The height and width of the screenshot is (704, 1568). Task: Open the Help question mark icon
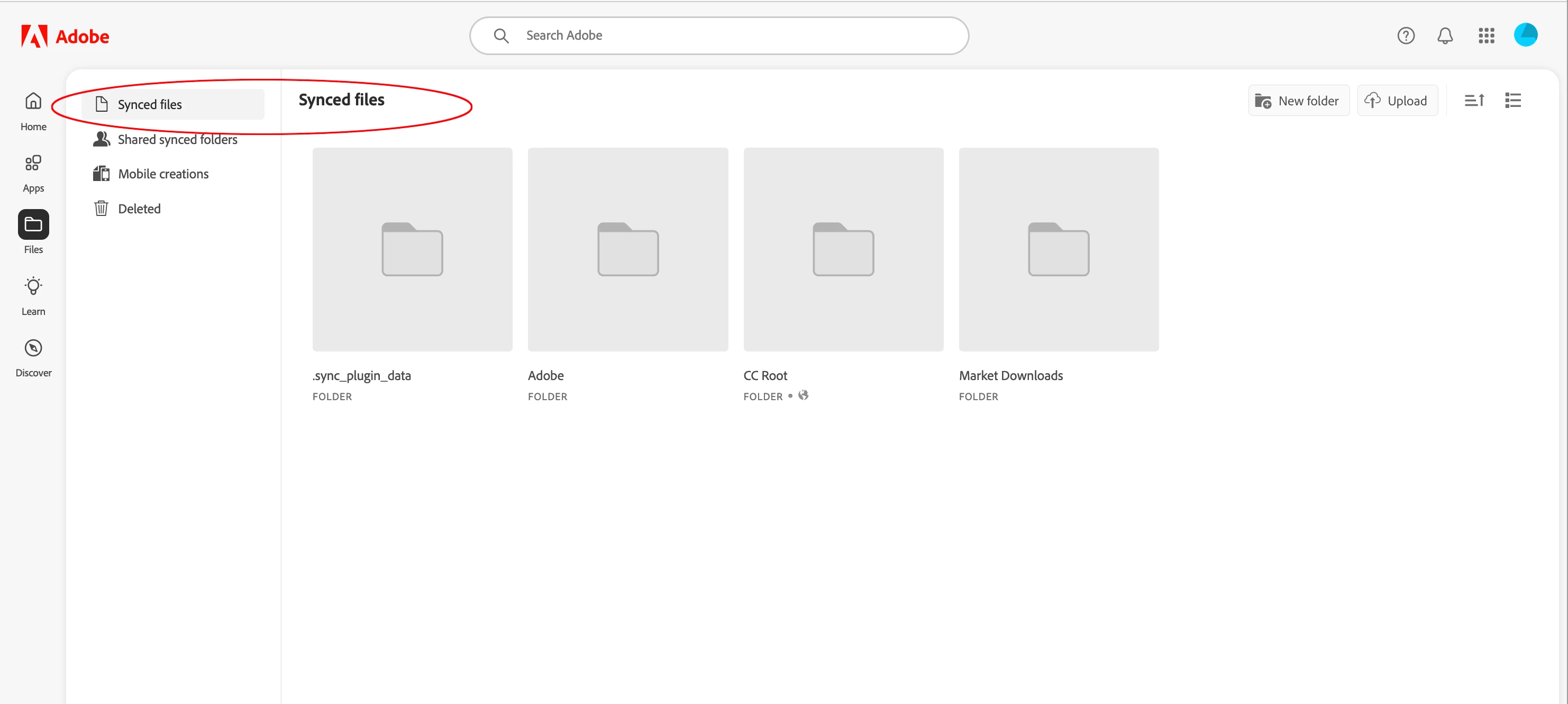click(x=1406, y=36)
